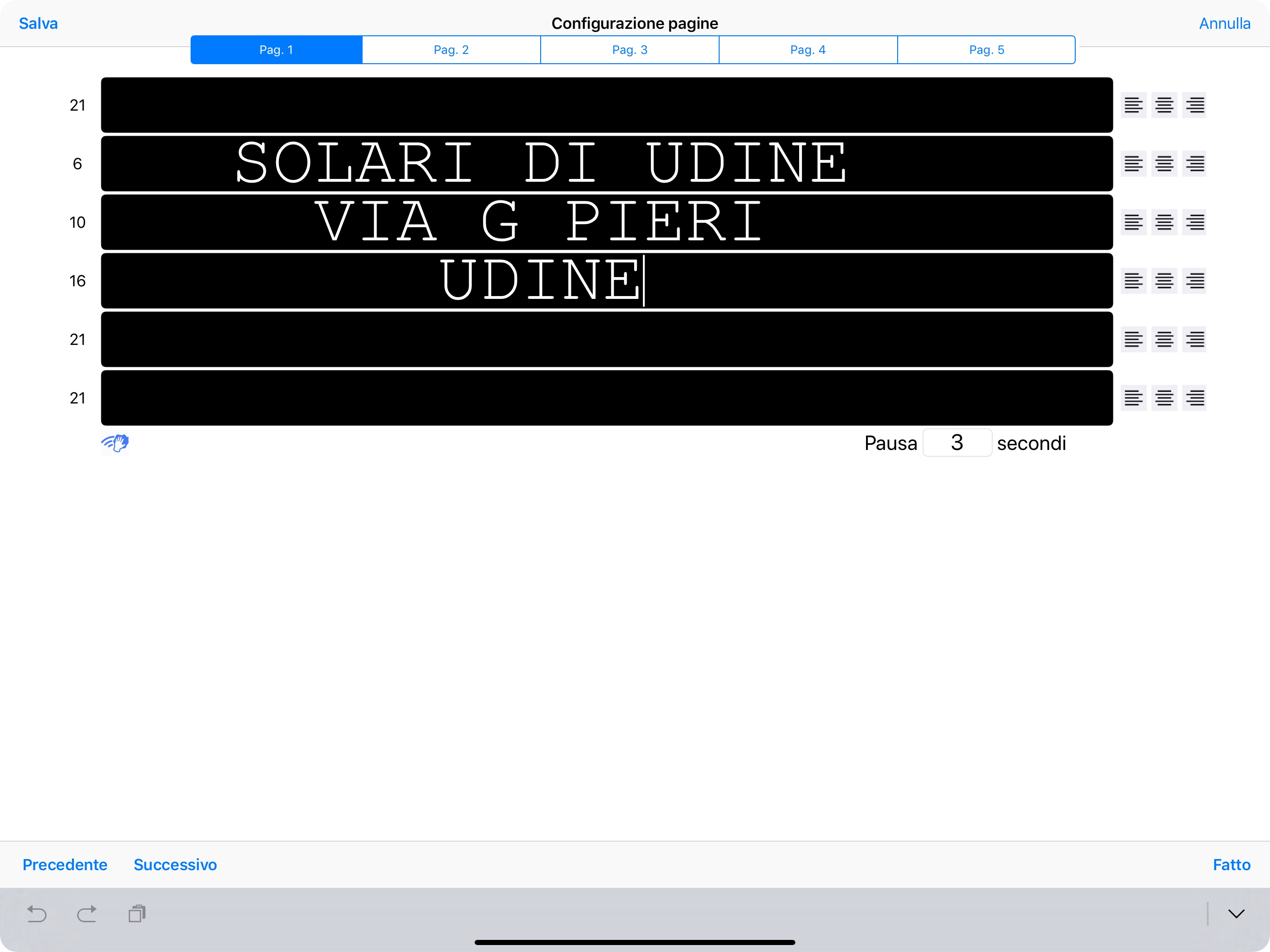Switch to Pag. 2 tab
Image resolution: width=1270 pixels, height=952 pixels.
tap(451, 50)
